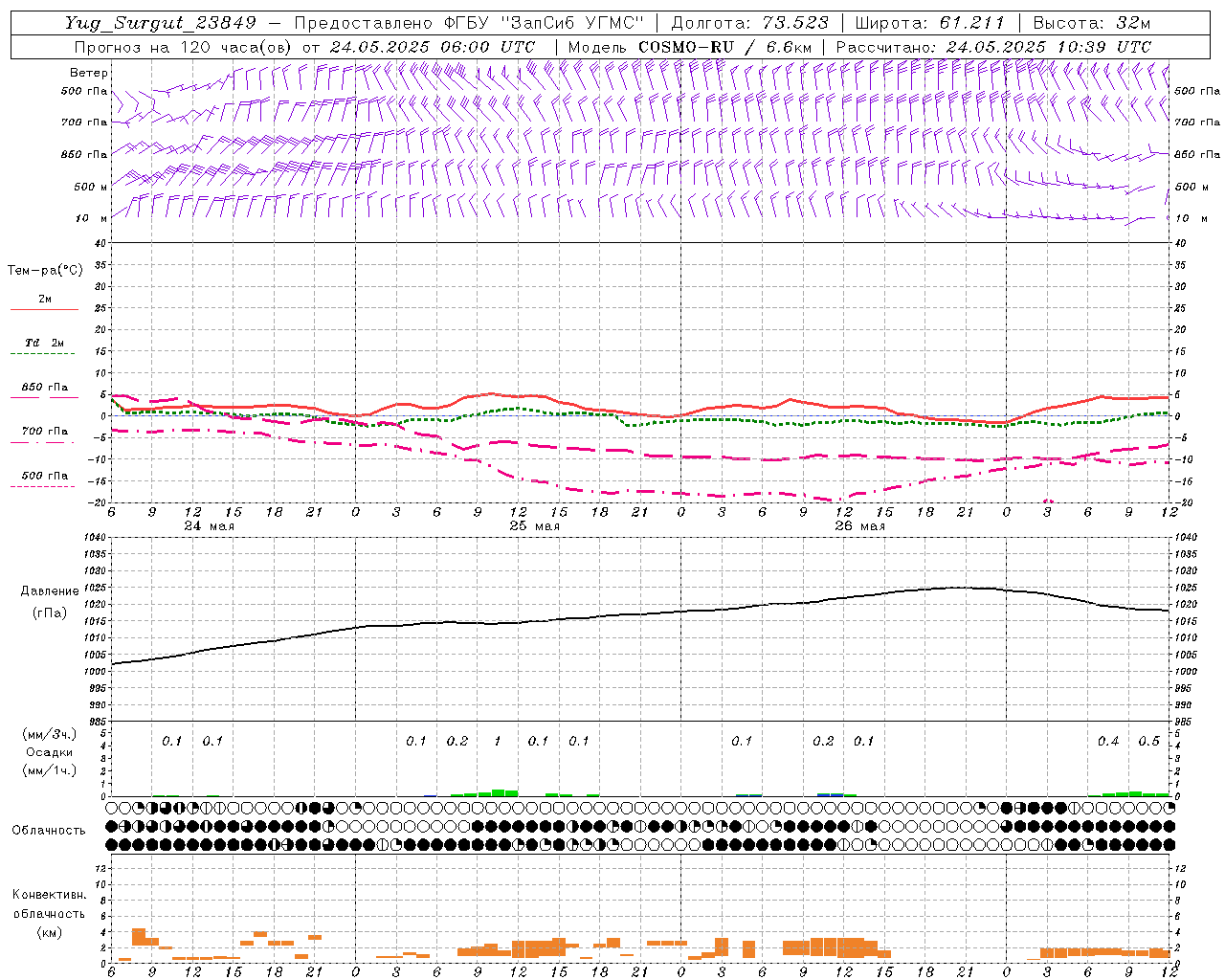Click the 24 мая date label
The height and width of the screenshot is (980, 1225).
tap(209, 526)
